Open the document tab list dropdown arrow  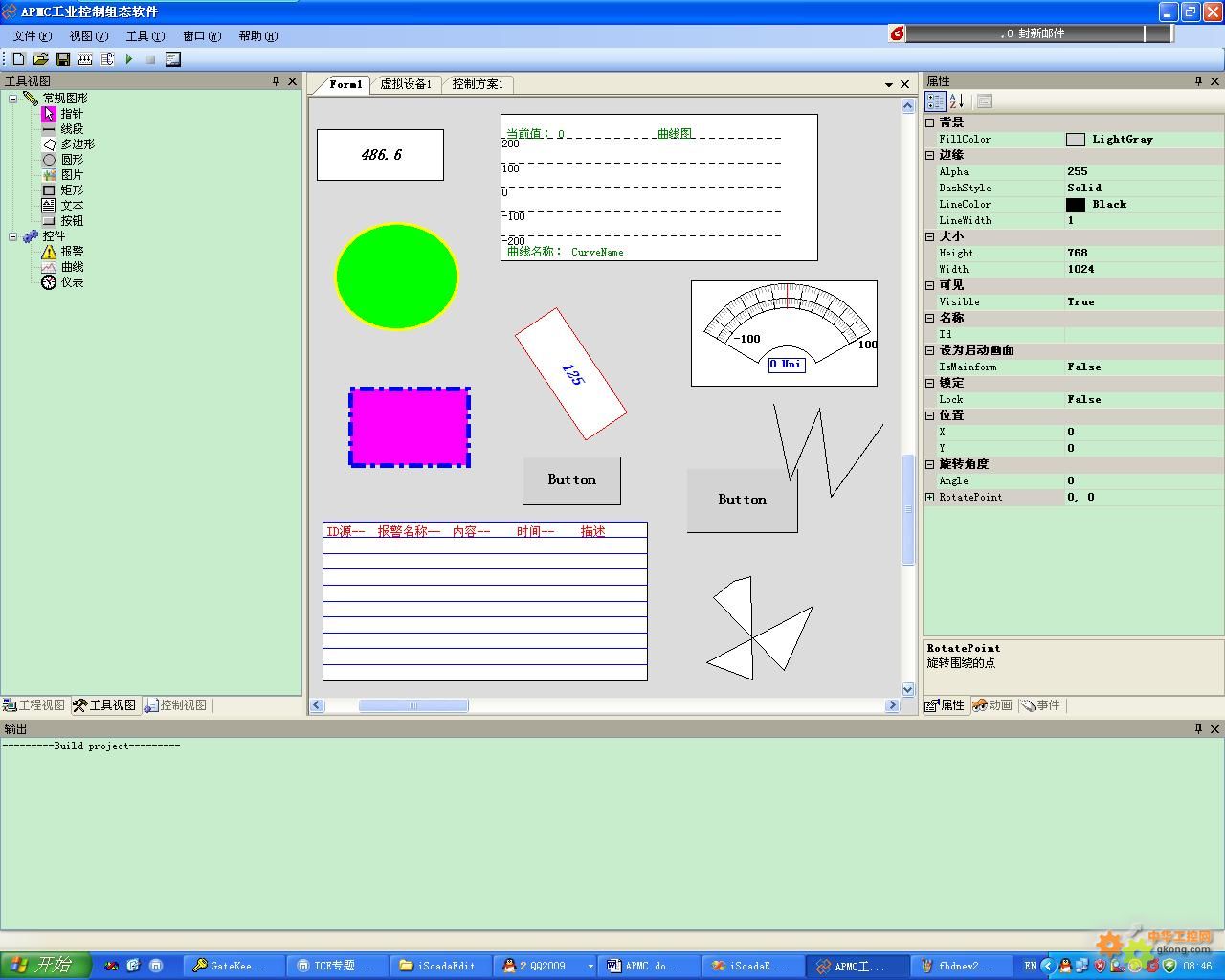point(889,84)
